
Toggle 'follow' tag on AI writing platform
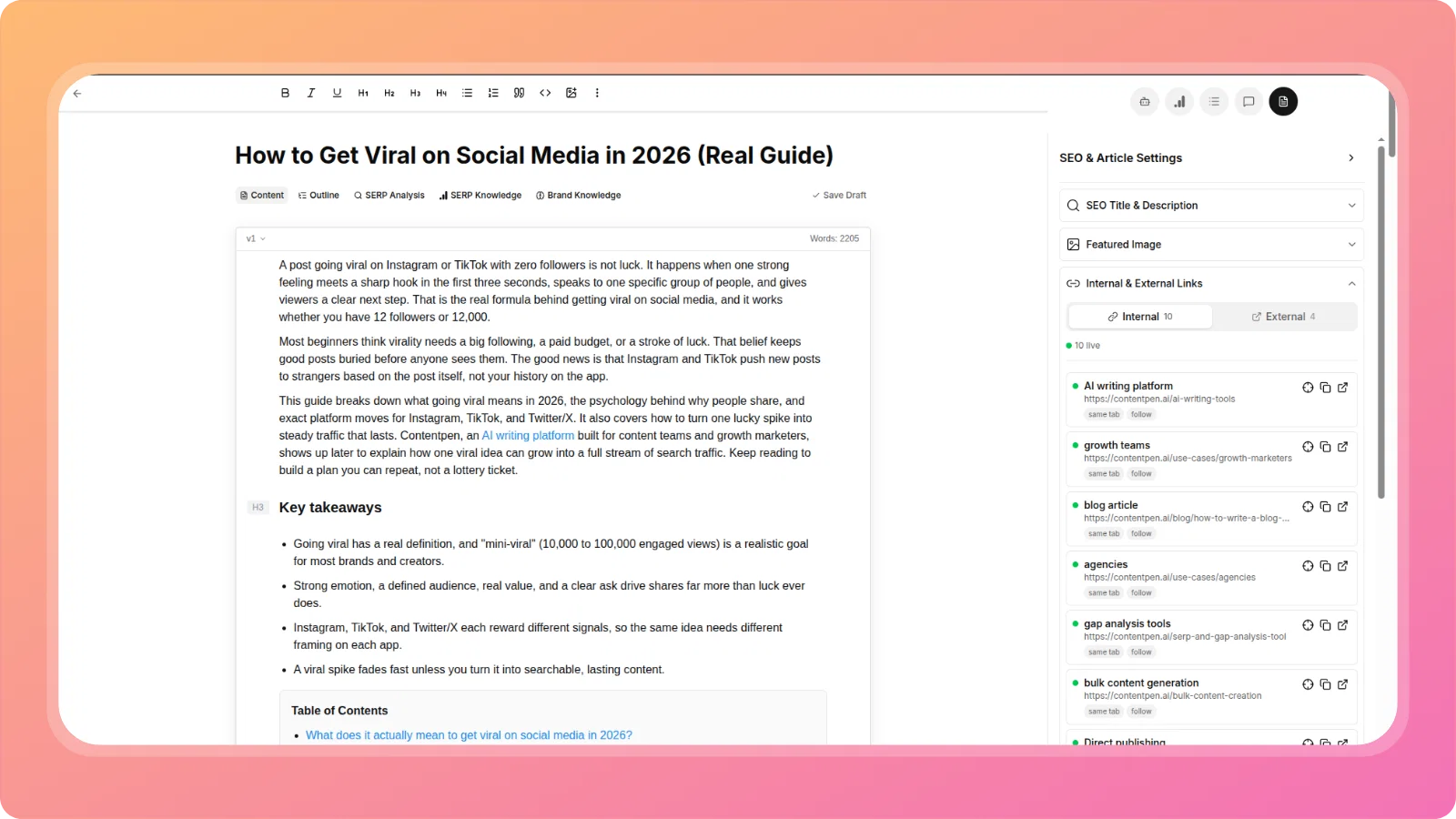click(1141, 415)
